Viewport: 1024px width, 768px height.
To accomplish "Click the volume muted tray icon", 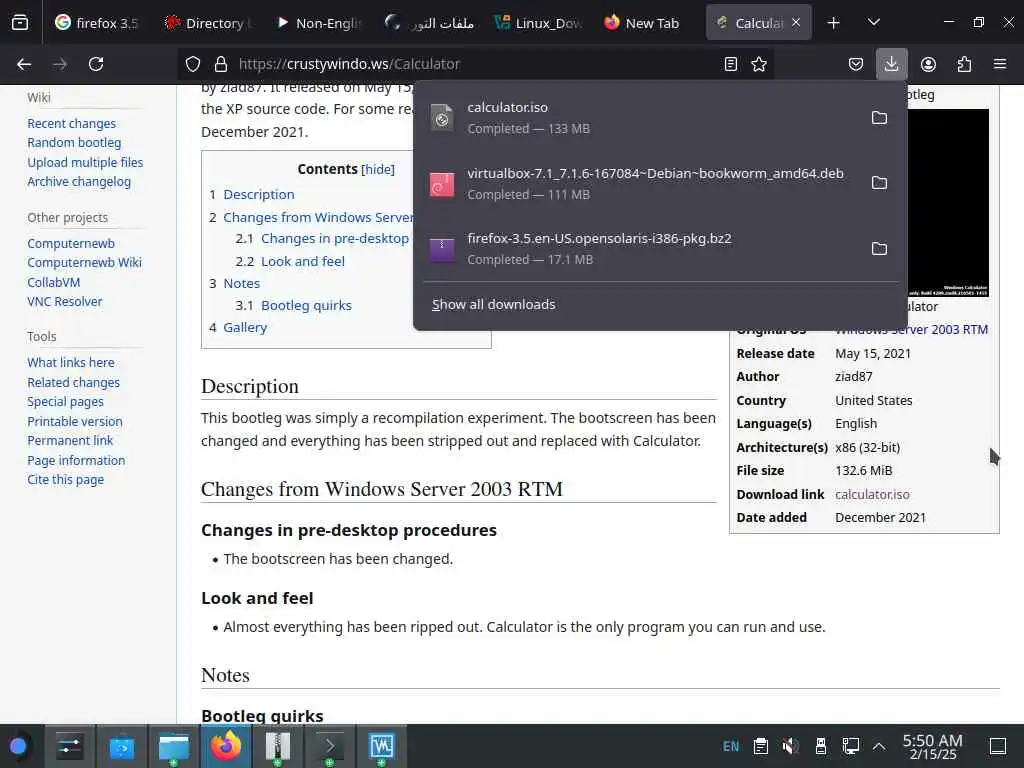I will point(790,746).
